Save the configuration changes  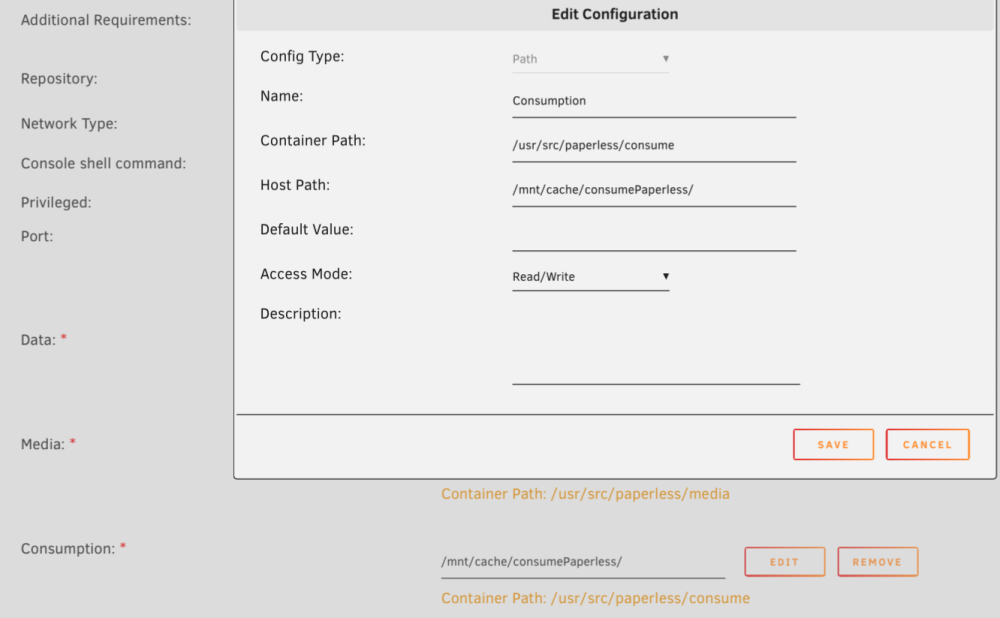[x=833, y=445]
